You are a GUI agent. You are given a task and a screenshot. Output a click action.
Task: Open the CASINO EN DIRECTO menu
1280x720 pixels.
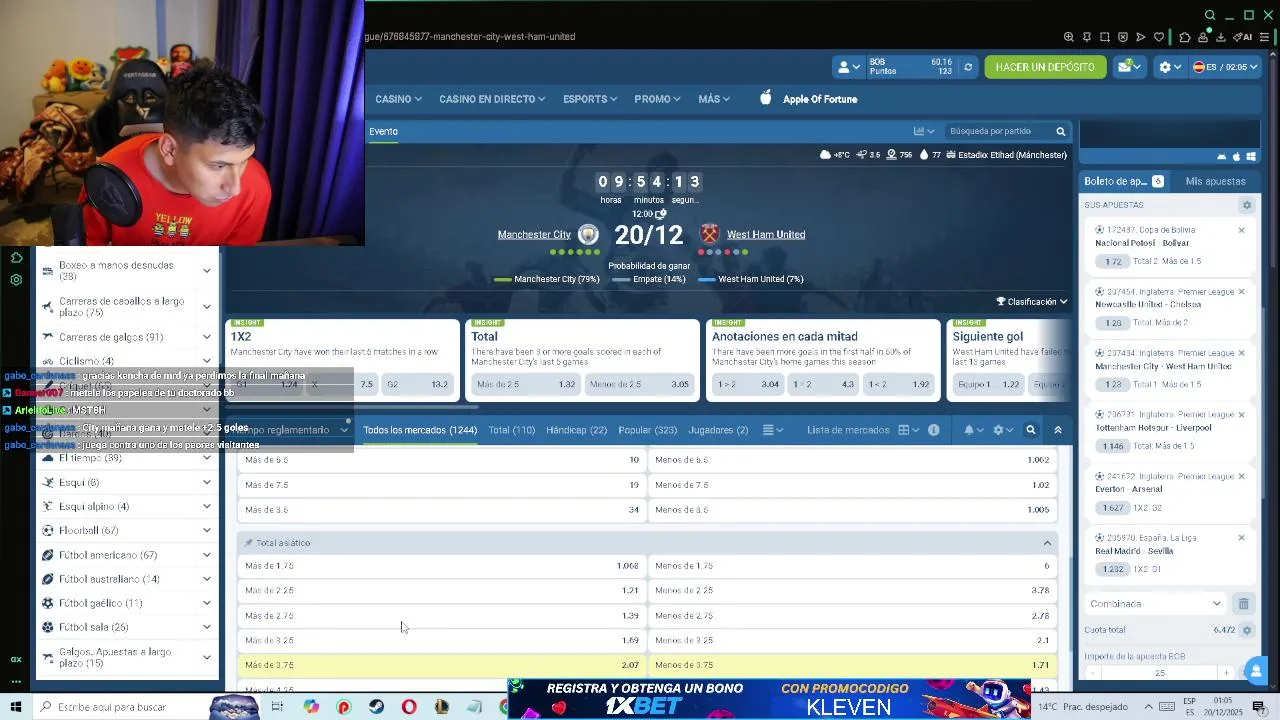[x=492, y=99]
